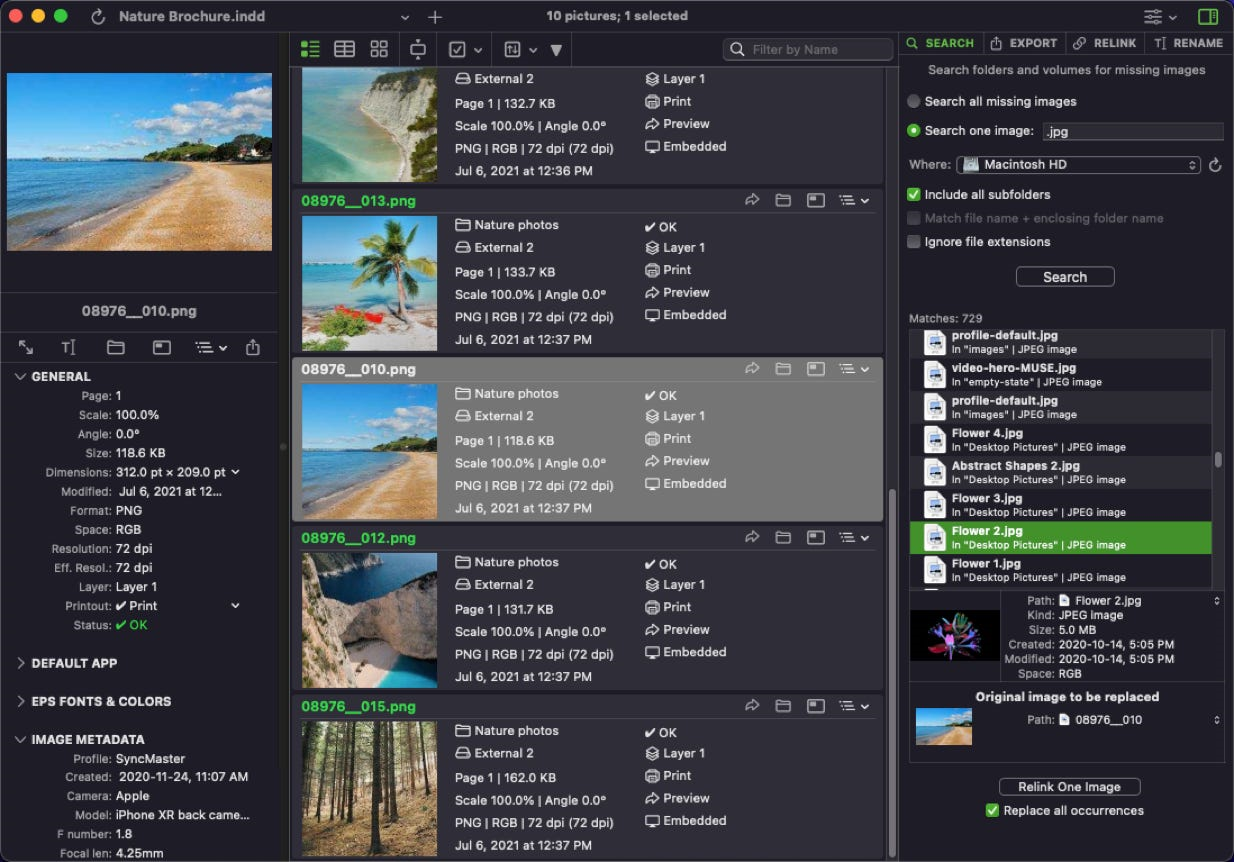The width and height of the screenshot is (1234, 862).
Task: Expand the EPS FONTS & COLORS section
Action: [x=100, y=701]
